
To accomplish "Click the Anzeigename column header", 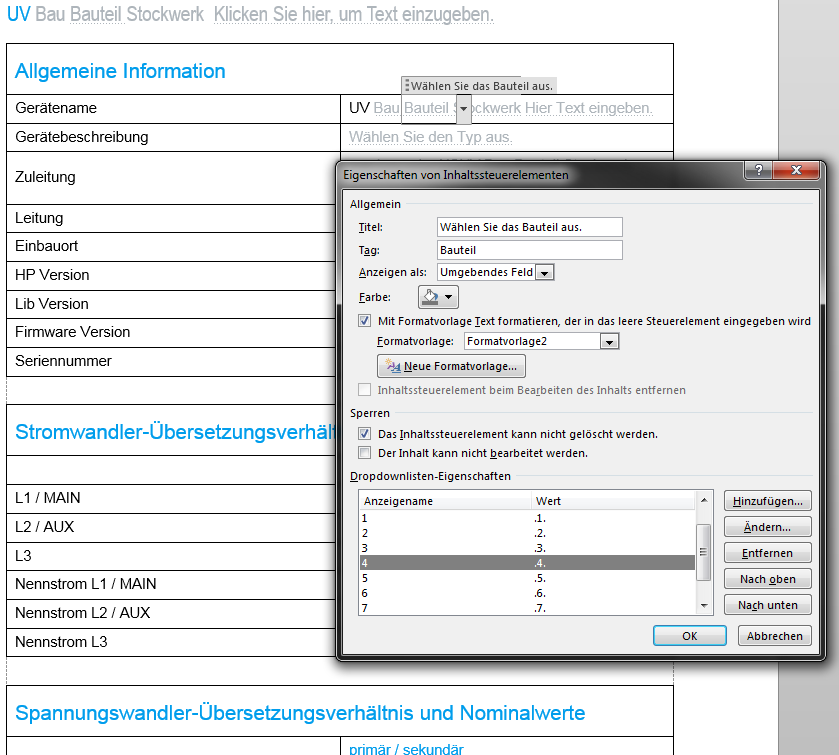I will (445, 501).
